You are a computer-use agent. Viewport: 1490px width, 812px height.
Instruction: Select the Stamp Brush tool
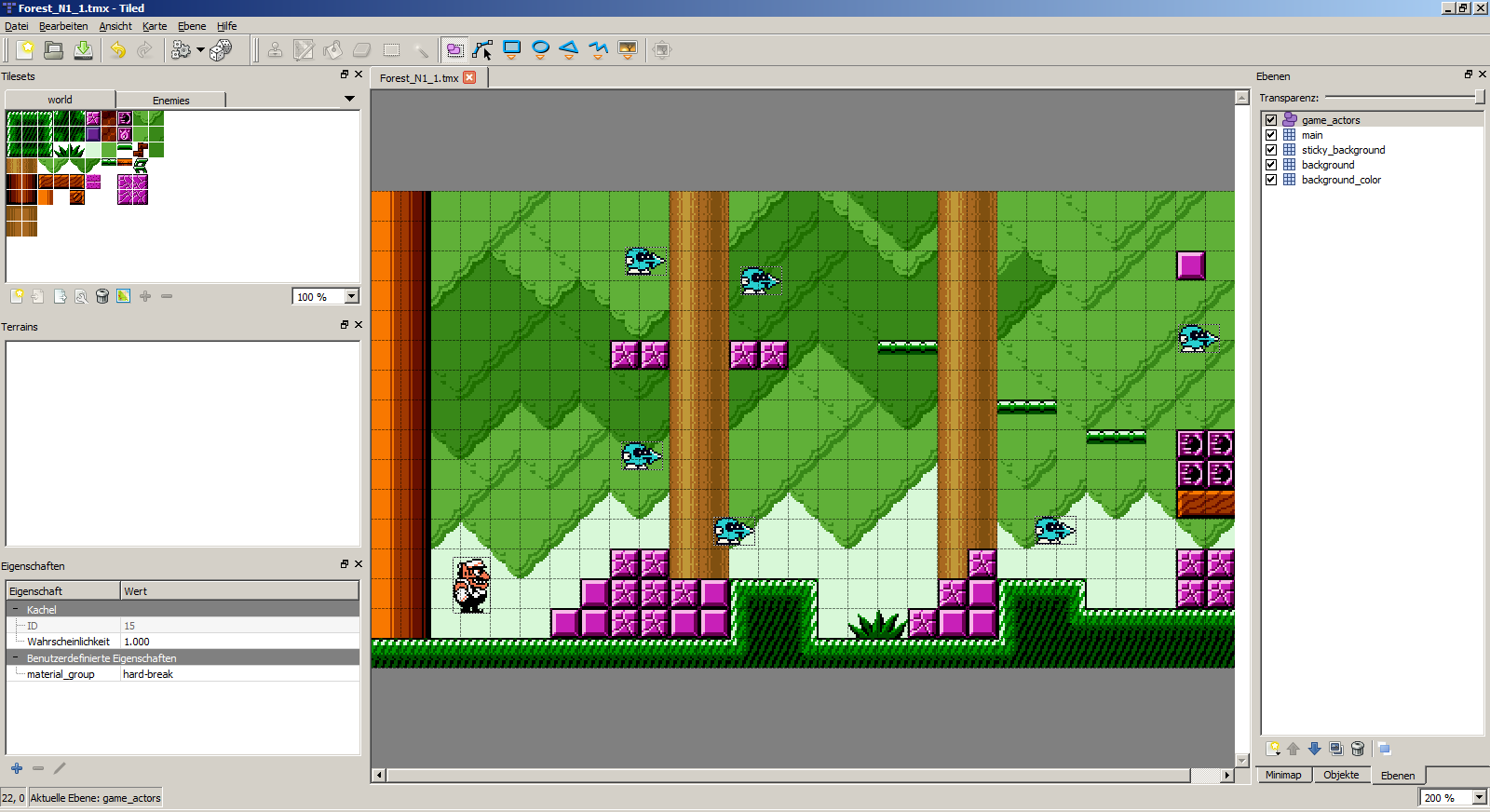click(x=275, y=49)
